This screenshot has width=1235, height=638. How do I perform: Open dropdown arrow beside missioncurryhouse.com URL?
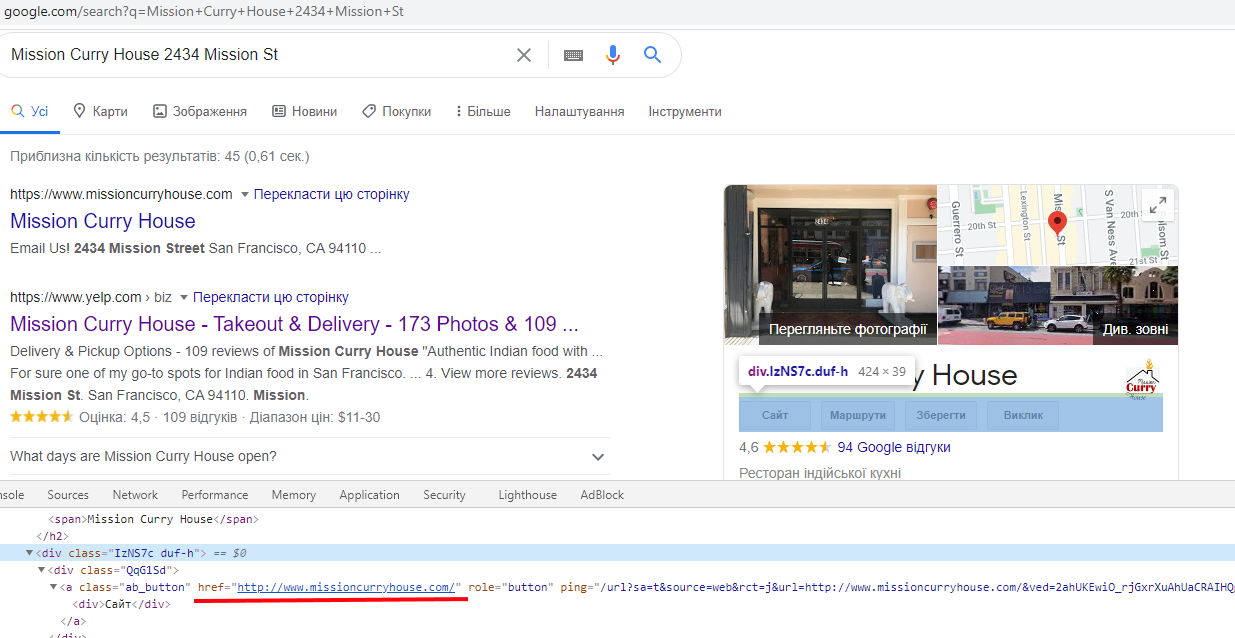(243, 194)
